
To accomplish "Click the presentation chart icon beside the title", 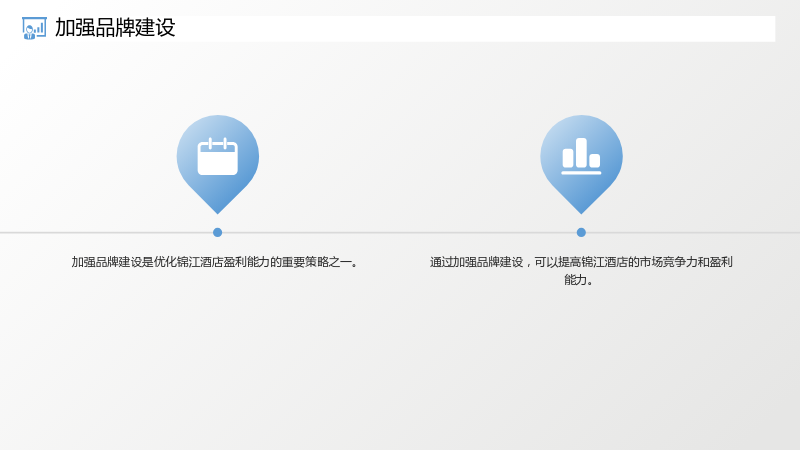I will pos(34,28).
